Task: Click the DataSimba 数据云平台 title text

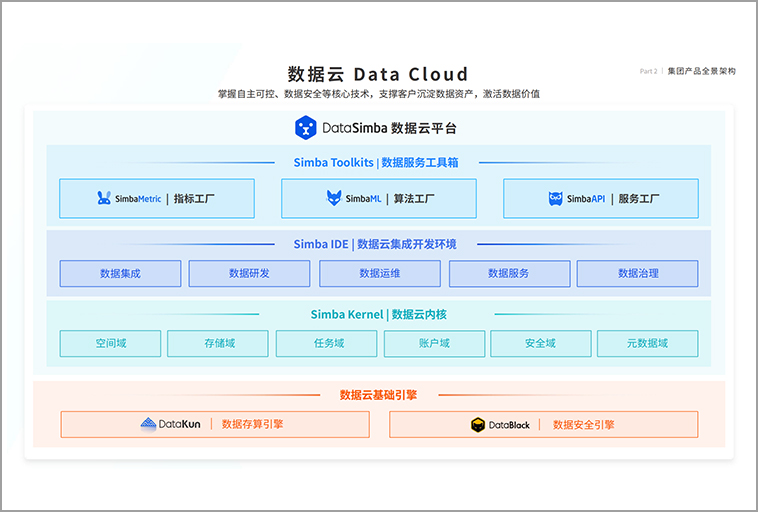Action: (x=390, y=128)
